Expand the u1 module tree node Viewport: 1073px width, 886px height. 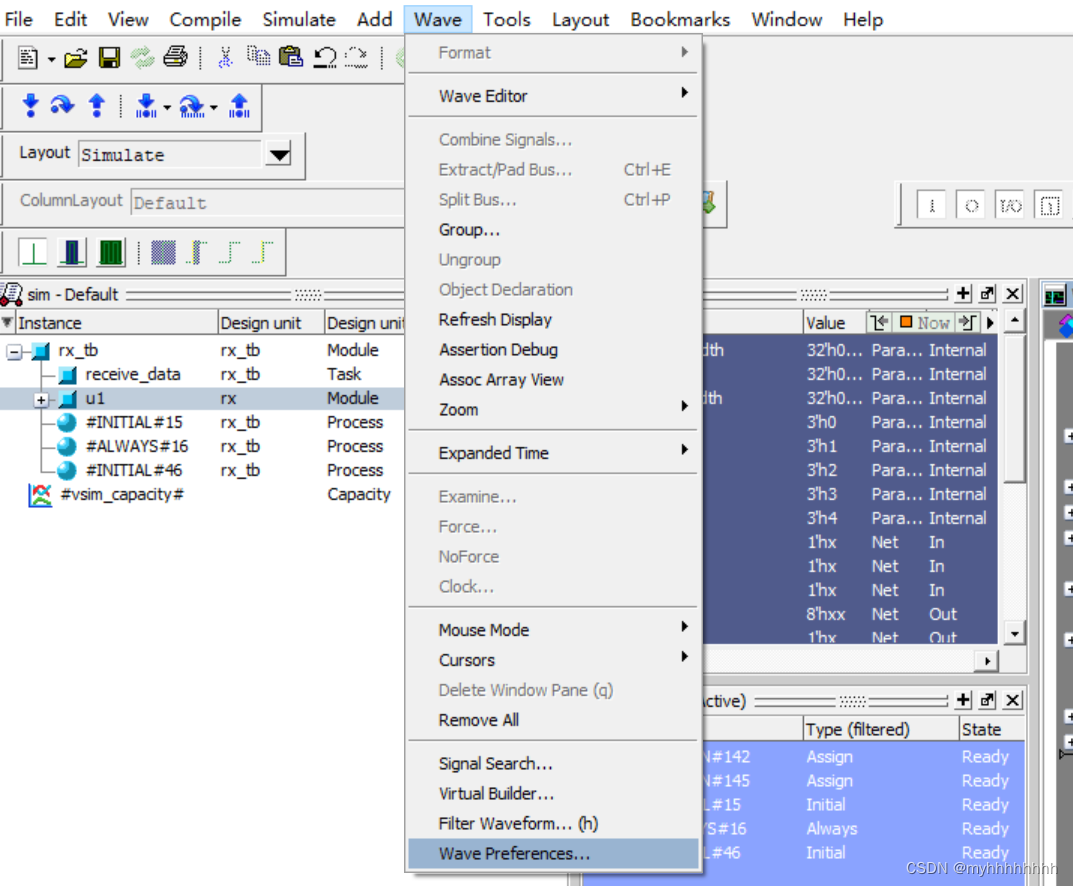point(41,400)
